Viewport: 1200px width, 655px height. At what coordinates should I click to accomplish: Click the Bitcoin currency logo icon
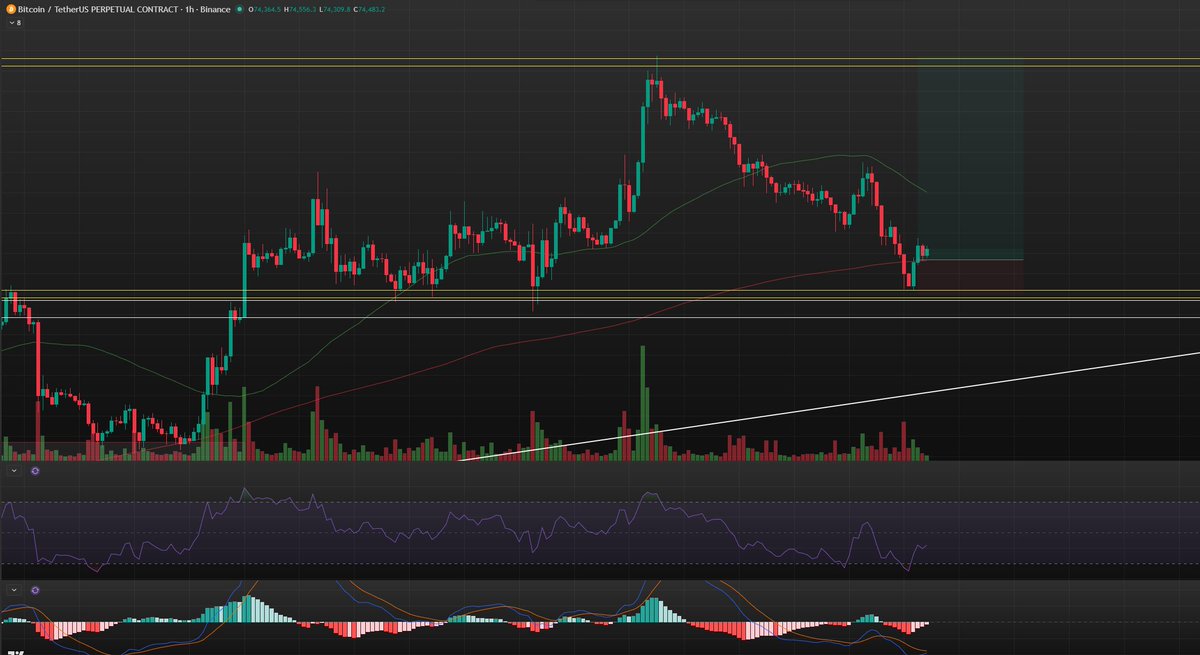[10, 9]
